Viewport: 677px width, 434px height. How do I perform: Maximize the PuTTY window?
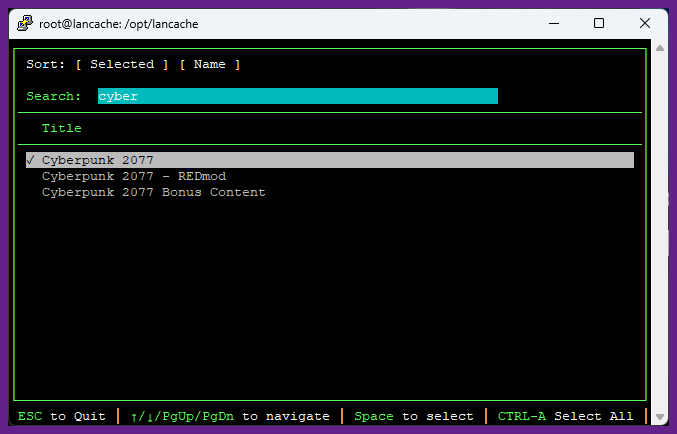click(599, 23)
